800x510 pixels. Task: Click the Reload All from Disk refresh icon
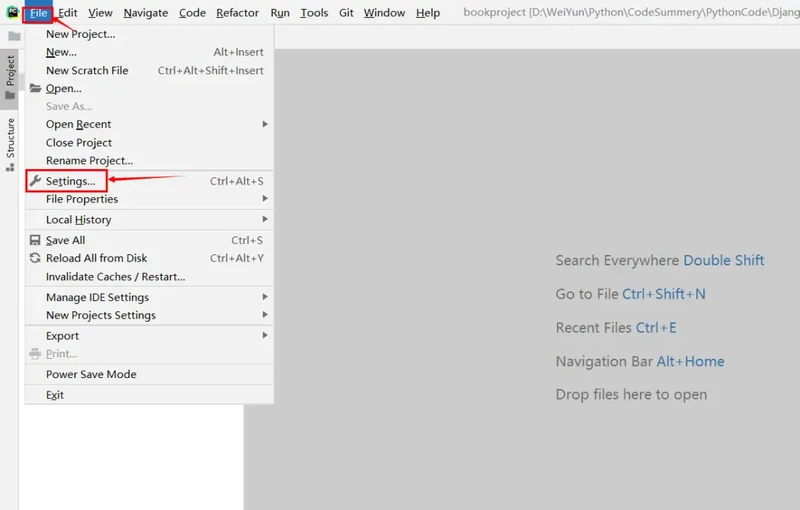[x=35, y=258]
